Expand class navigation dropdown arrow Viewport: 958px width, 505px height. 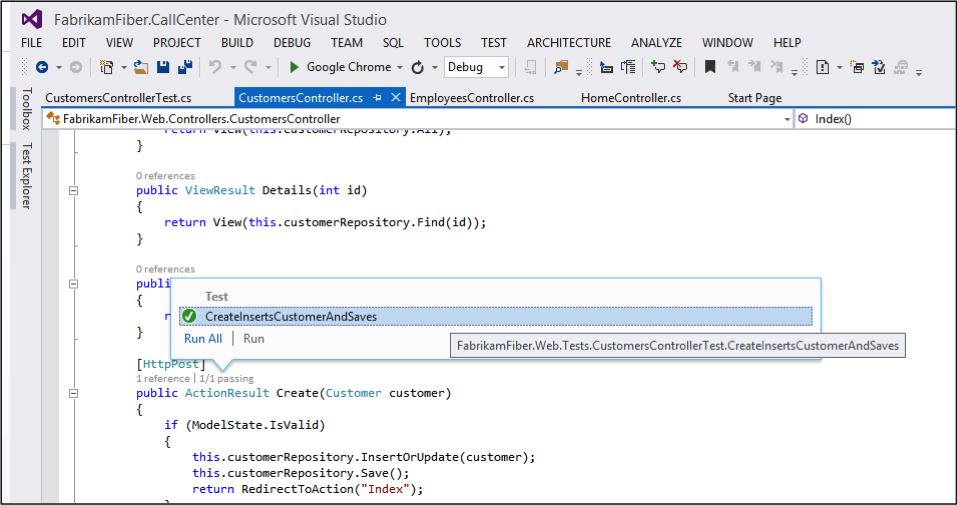pos(787,120)
